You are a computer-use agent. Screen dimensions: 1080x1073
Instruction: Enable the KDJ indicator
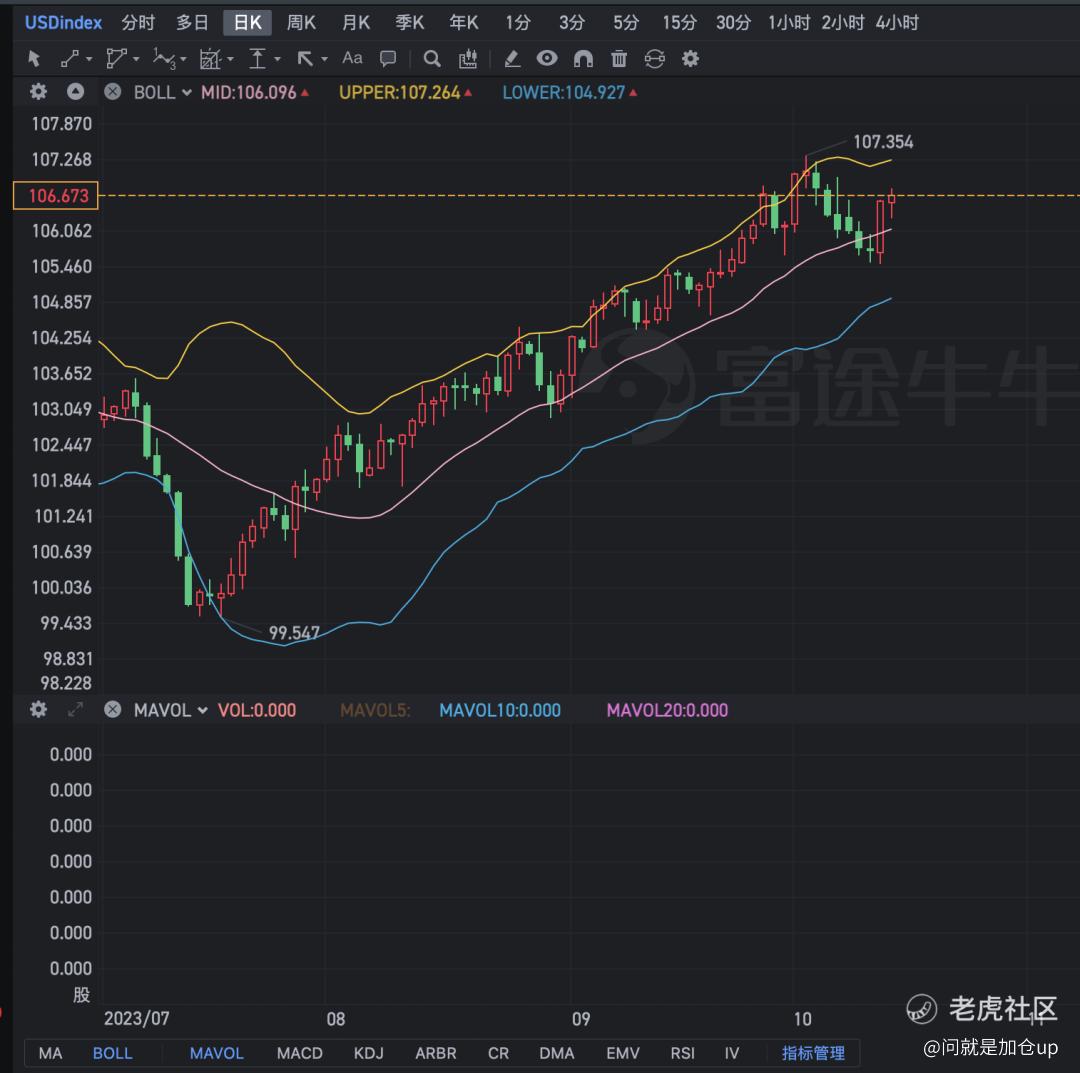(368, 1053)
